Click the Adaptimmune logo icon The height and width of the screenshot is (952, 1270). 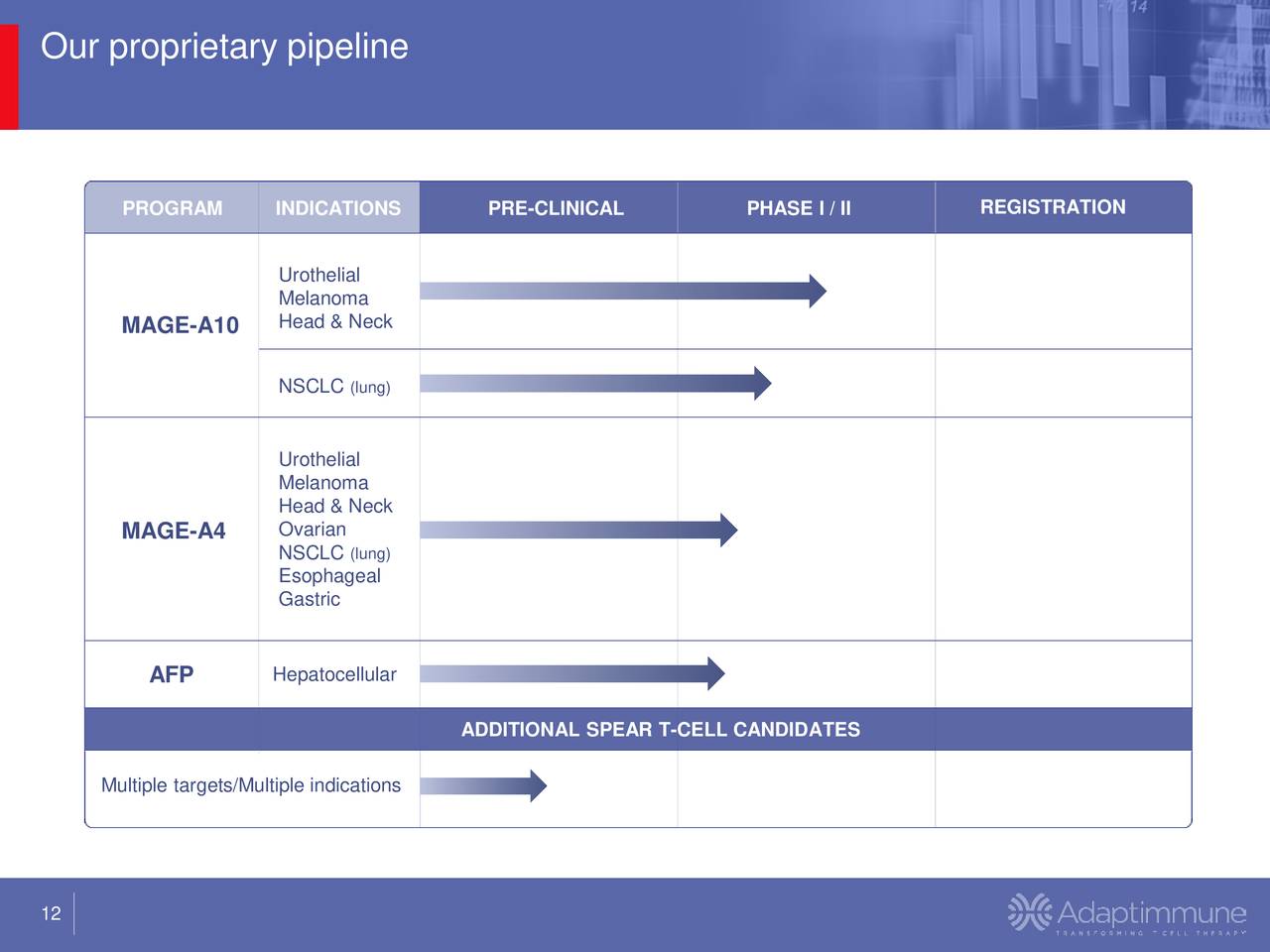[1030, 912]
